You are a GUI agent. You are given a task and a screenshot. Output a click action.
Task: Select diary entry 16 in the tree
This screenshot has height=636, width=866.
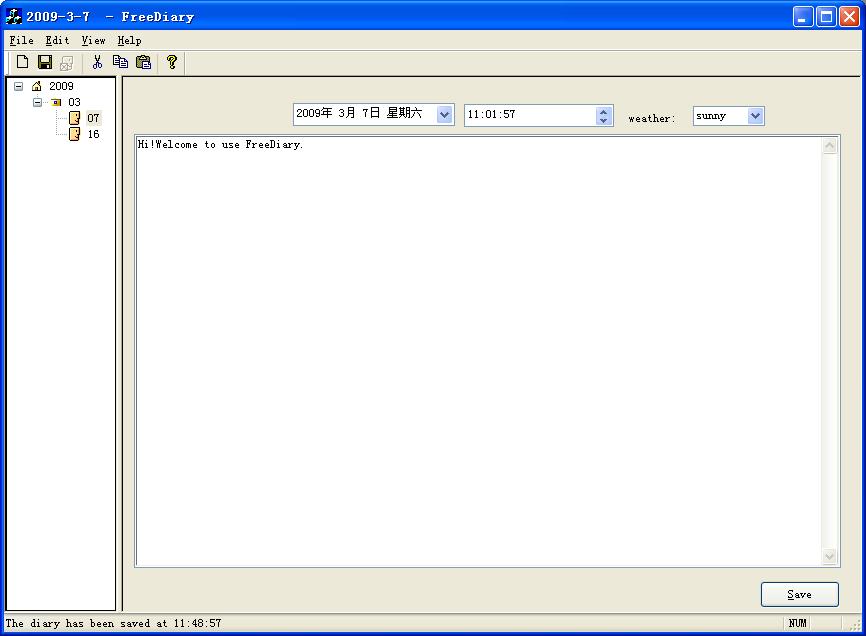coord(94,134)
